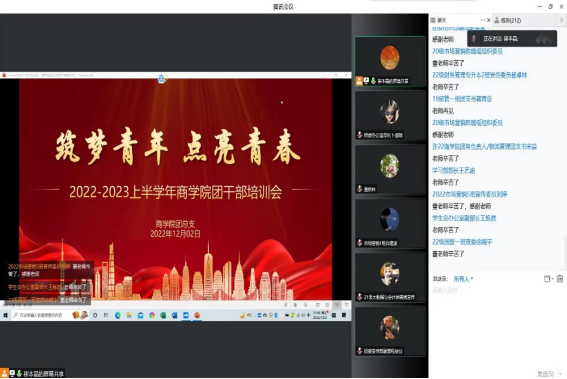Open the 发送至 所有人 recipient dropdown
Viewport: 567px width, 379px height.
pos(463,279)
